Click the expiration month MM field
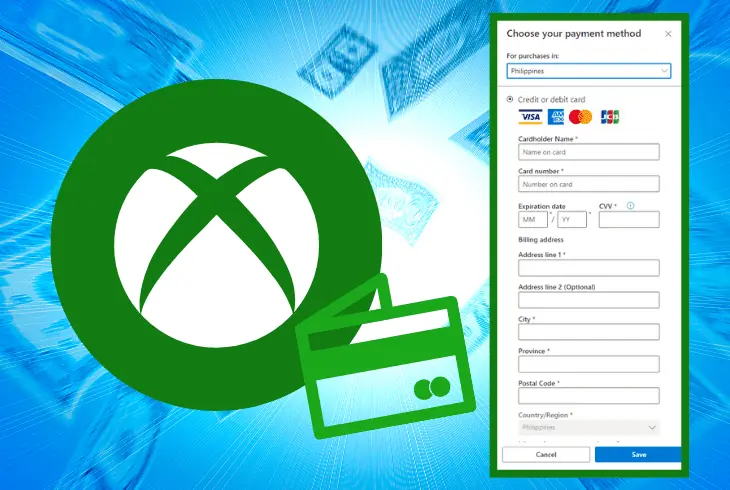The height and width of the screenshot is (490, 730). pos(533,219)
